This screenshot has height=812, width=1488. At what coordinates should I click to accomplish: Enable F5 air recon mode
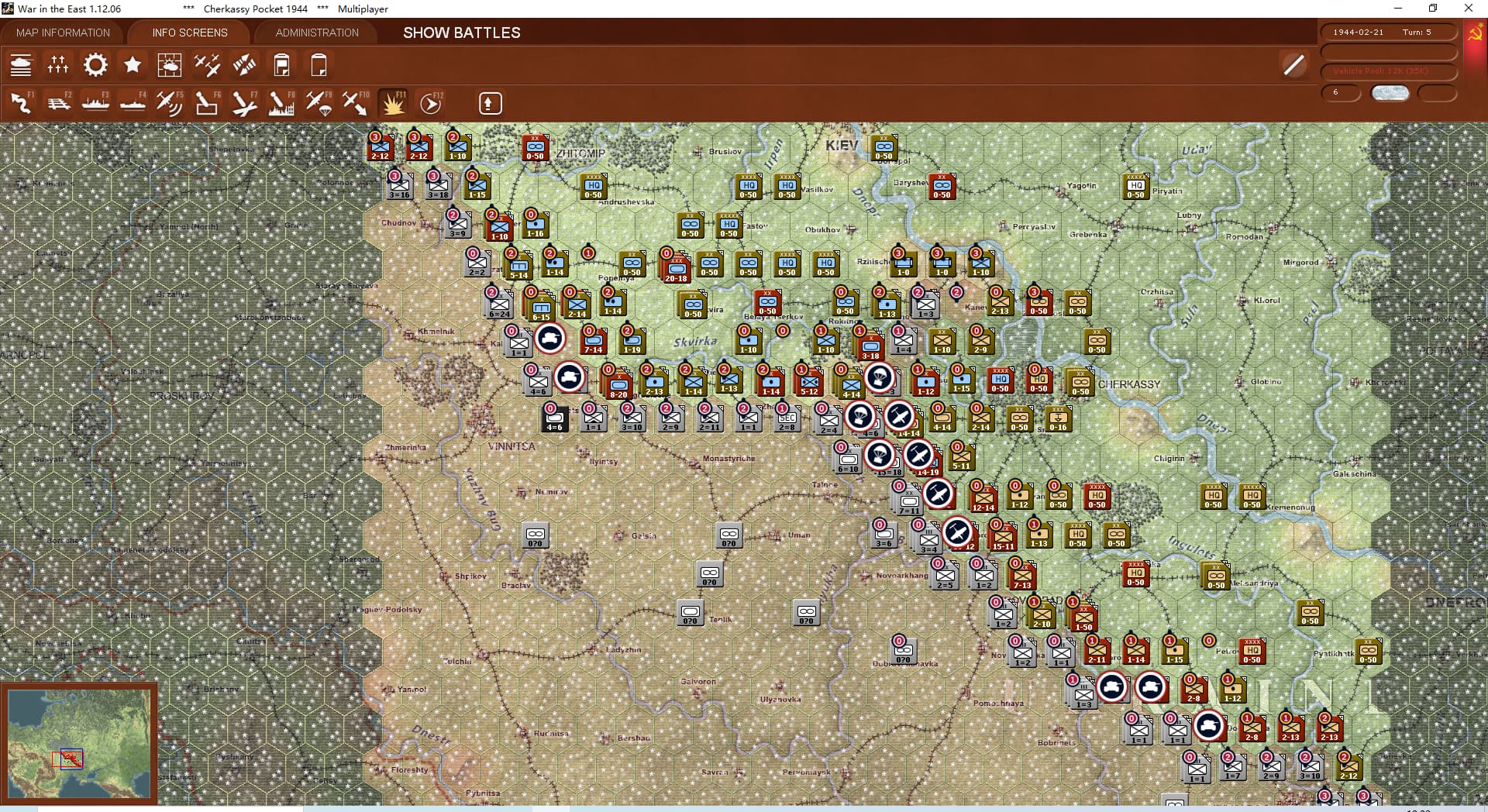pyautogui.click(x=170, y=103)
